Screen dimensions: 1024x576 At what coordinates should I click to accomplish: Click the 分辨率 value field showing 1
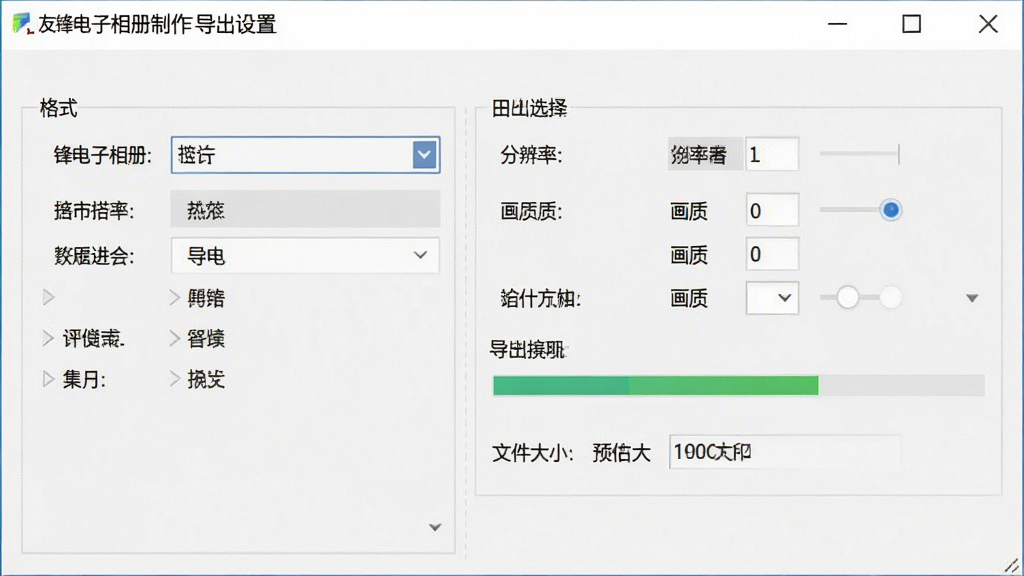[x=772, y=155]
